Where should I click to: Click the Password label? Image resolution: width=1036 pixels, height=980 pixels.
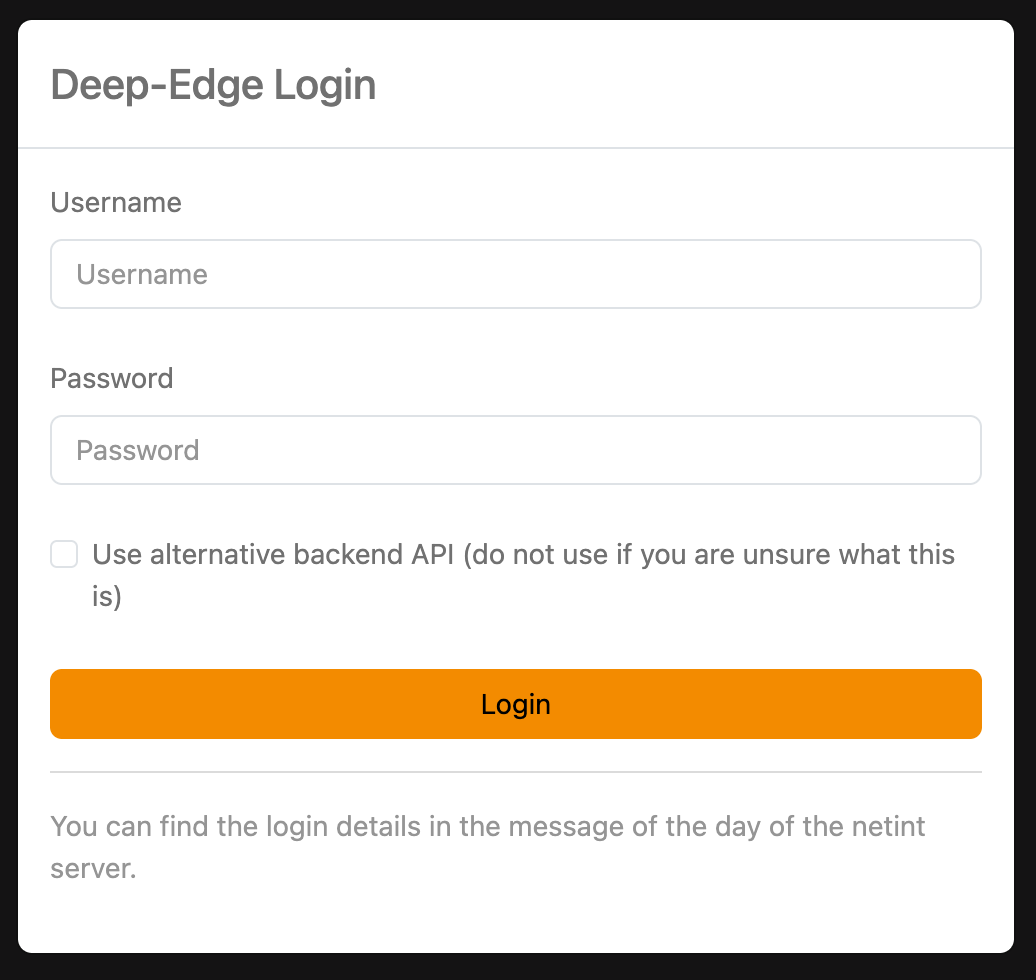(x=112, y=379)
